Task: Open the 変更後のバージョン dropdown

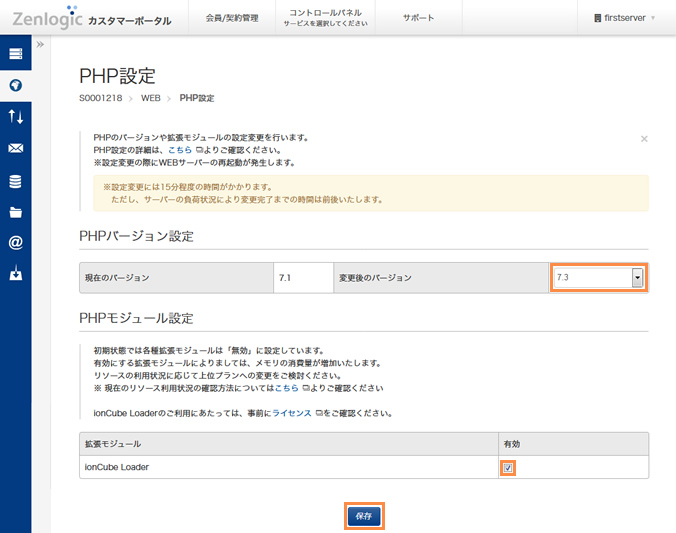Action: [x=599, y=278]
